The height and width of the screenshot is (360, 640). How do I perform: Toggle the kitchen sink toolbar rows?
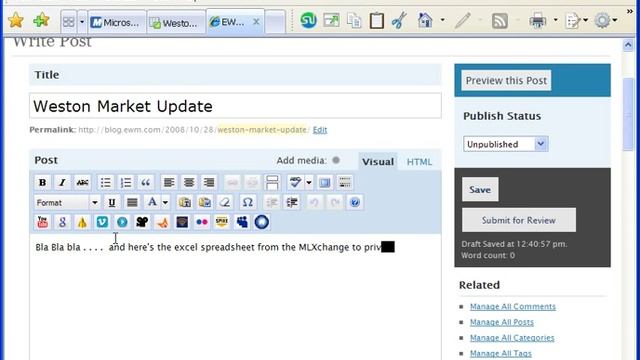(x=345, y=182)
